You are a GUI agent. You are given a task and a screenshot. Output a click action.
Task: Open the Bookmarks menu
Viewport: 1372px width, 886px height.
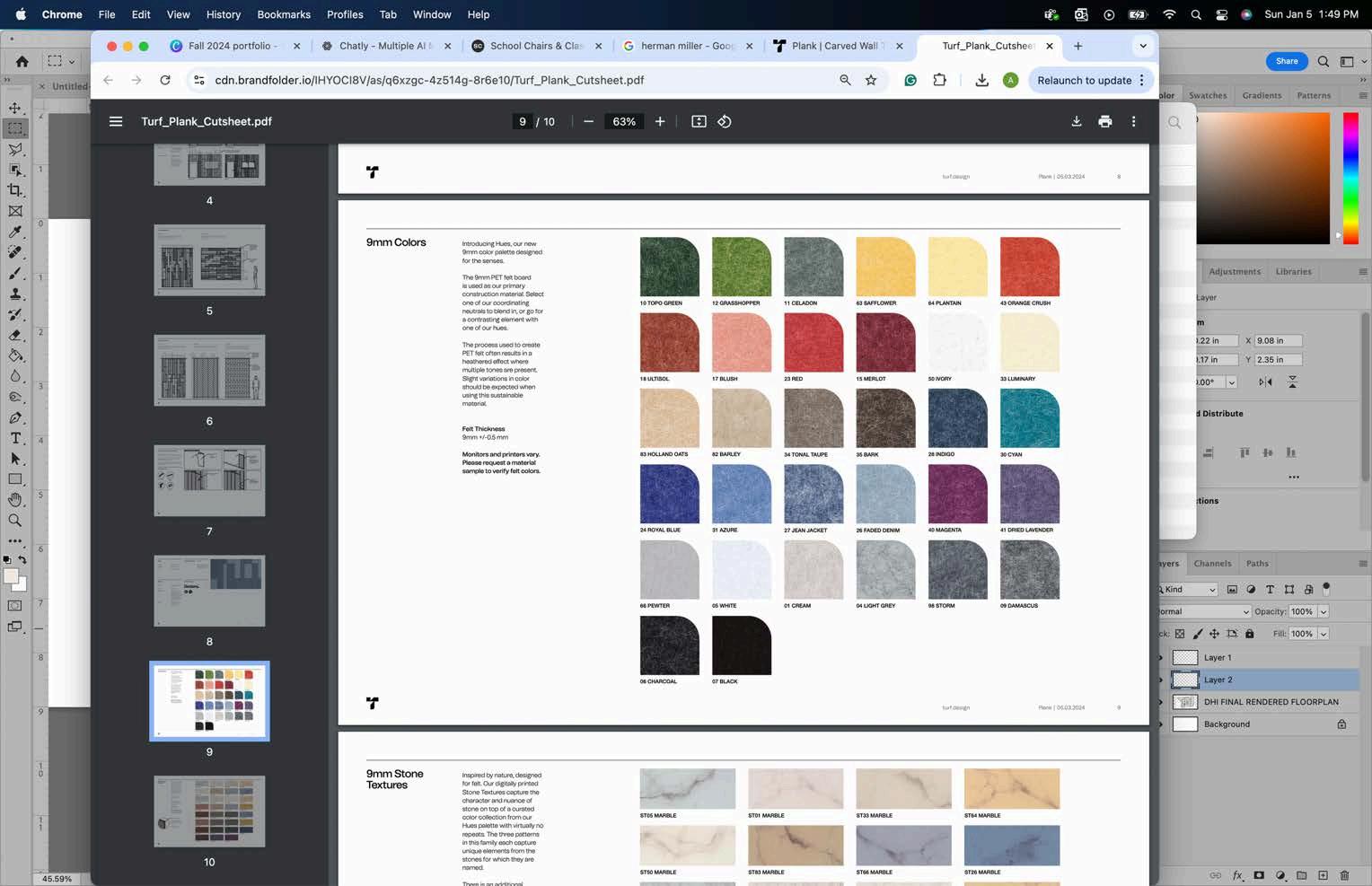pyautogui.click(x=284, y=14)
